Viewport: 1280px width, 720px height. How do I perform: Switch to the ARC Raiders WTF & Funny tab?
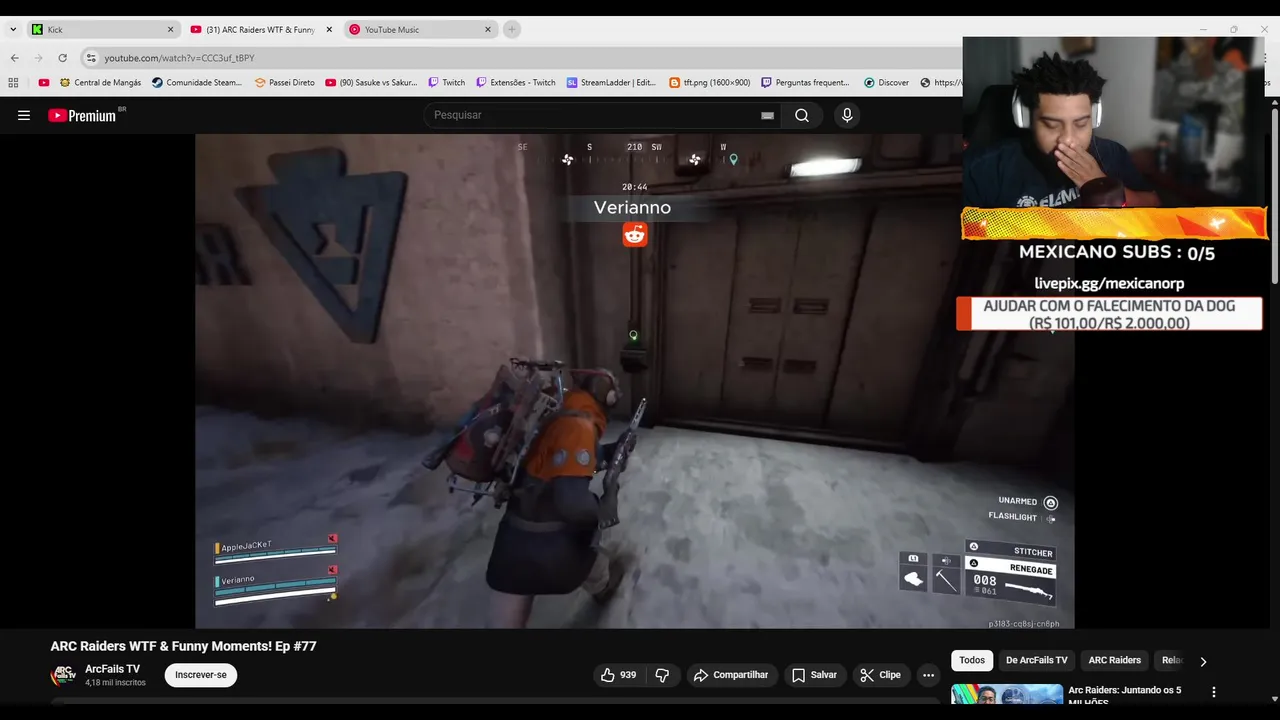tap(259, 30)
